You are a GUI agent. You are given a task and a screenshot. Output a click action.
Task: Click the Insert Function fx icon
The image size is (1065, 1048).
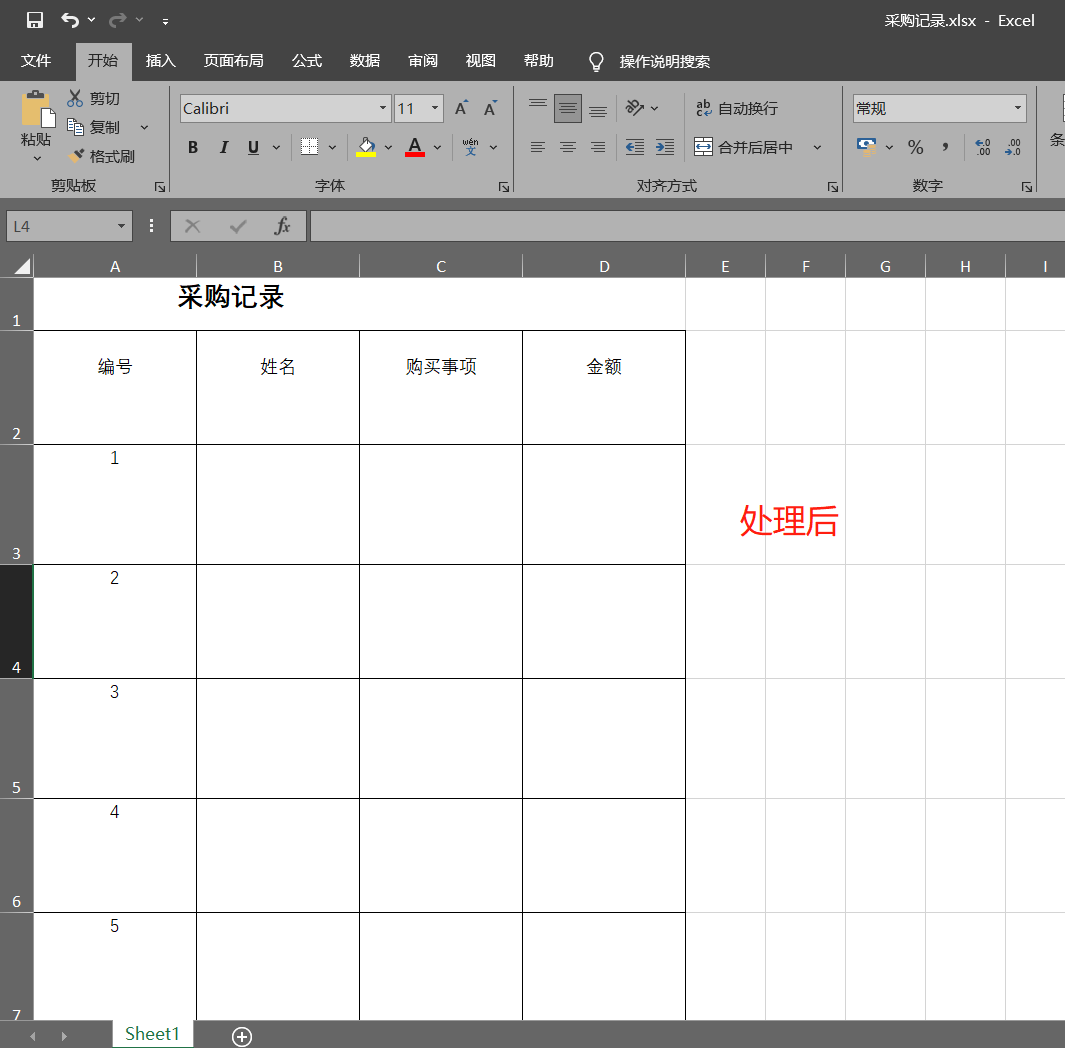(x=281, y=225)
